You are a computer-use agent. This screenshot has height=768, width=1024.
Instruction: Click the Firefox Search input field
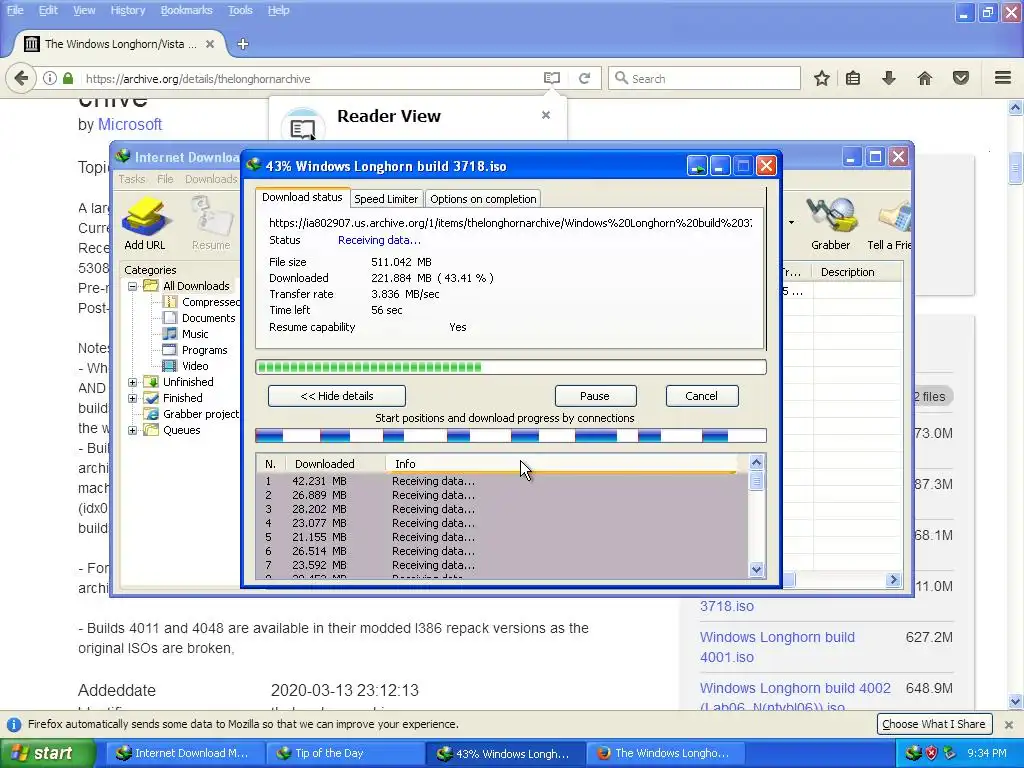704,78
